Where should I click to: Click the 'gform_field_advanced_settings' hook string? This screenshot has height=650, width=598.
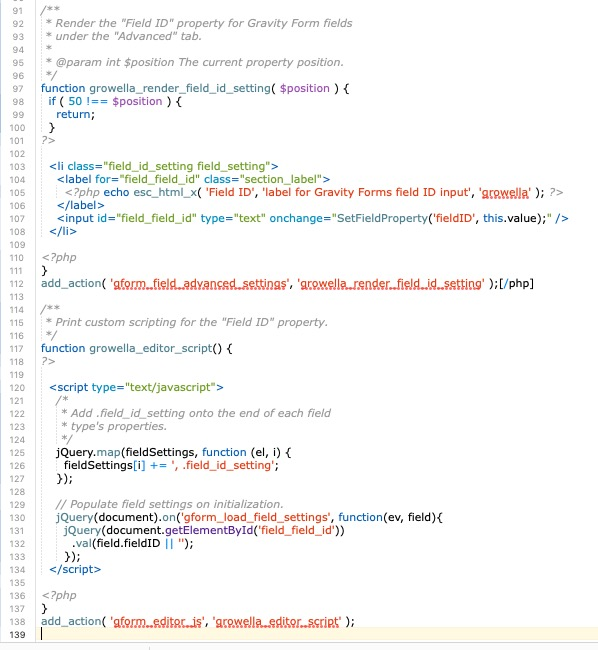click(199, 284)
